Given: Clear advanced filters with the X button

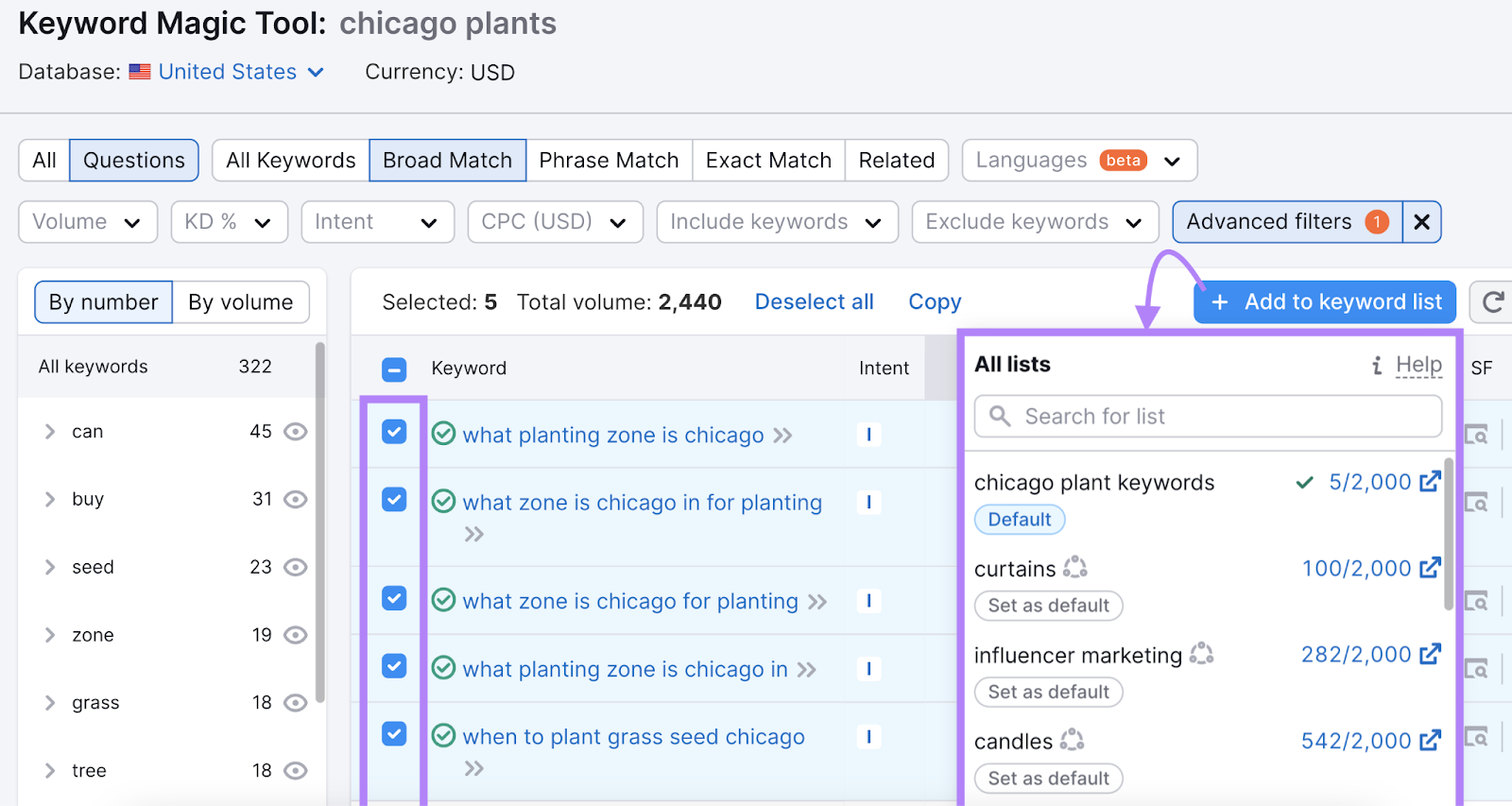Looking at the screenshot, I should click(x=1421, y=222).
